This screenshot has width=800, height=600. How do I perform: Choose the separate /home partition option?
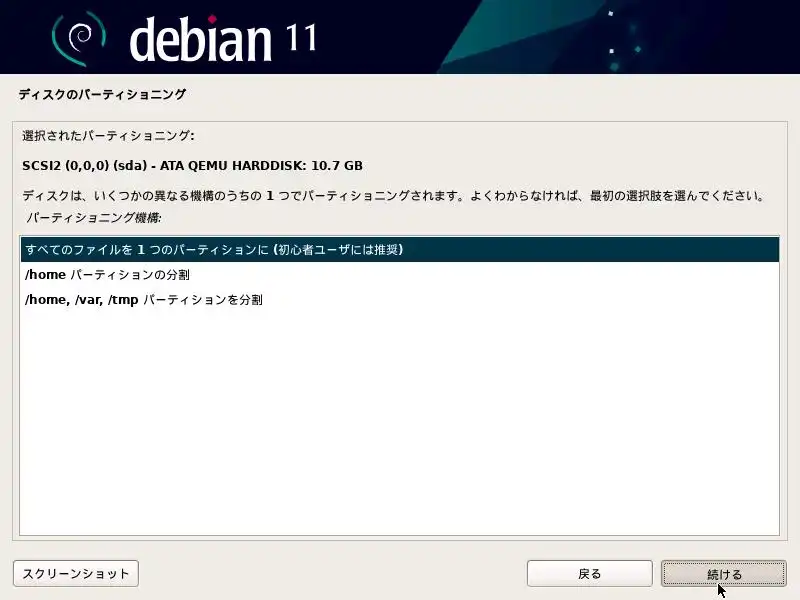tap(399, 274)
